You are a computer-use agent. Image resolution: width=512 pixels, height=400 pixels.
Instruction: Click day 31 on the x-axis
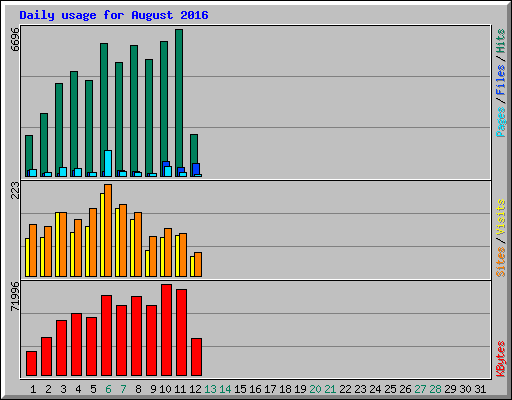(x=480, y=389)
